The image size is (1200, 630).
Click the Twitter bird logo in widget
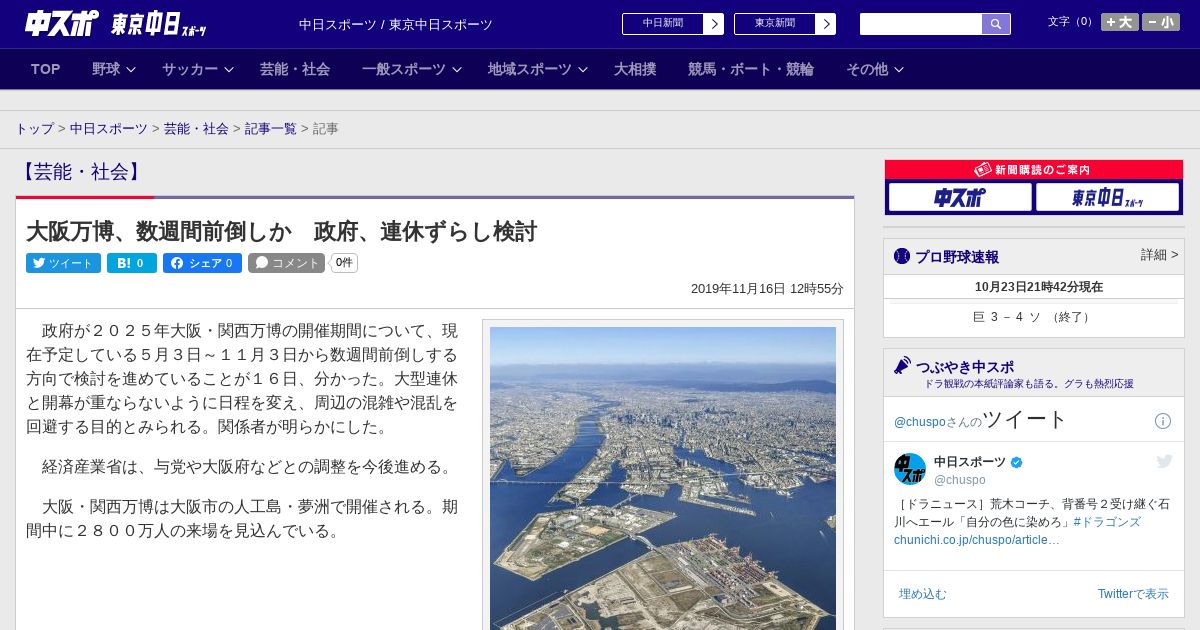pos(1164,461)
